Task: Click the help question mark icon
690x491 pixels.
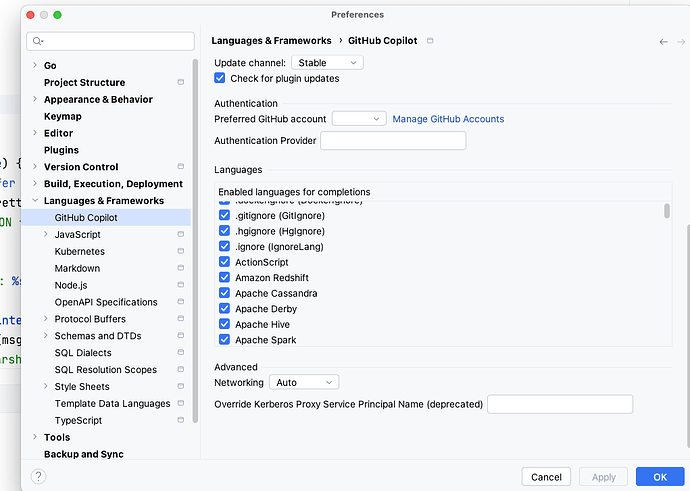Action: point(38,476)
